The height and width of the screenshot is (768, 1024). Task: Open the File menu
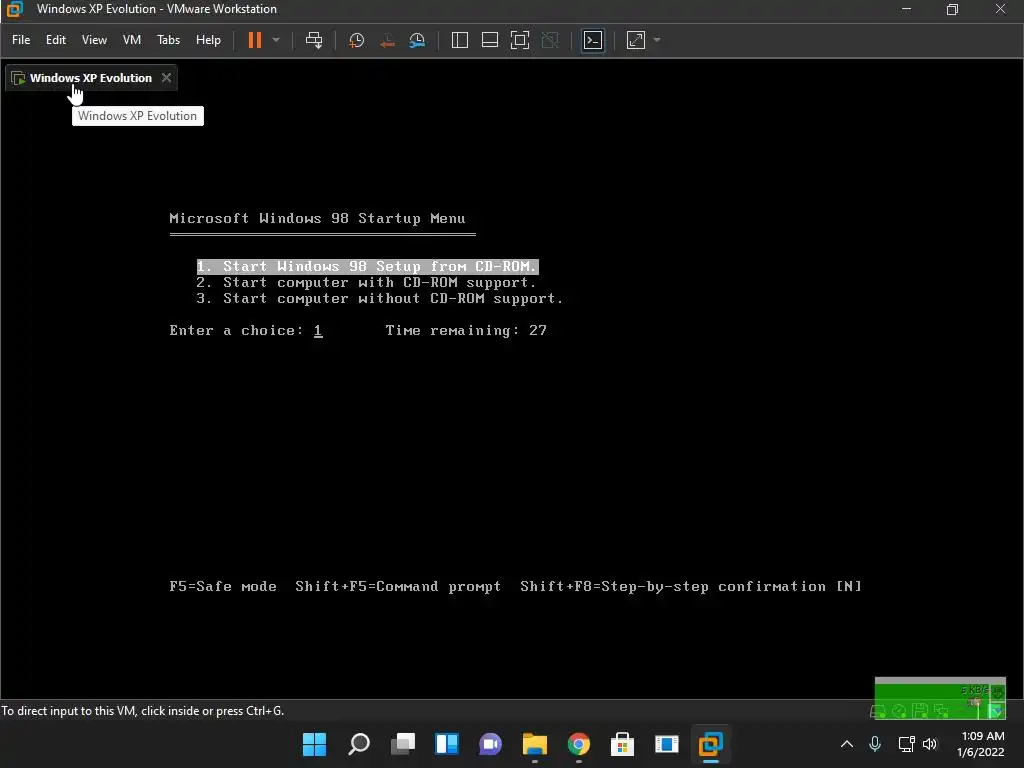(x=21, y=40)
